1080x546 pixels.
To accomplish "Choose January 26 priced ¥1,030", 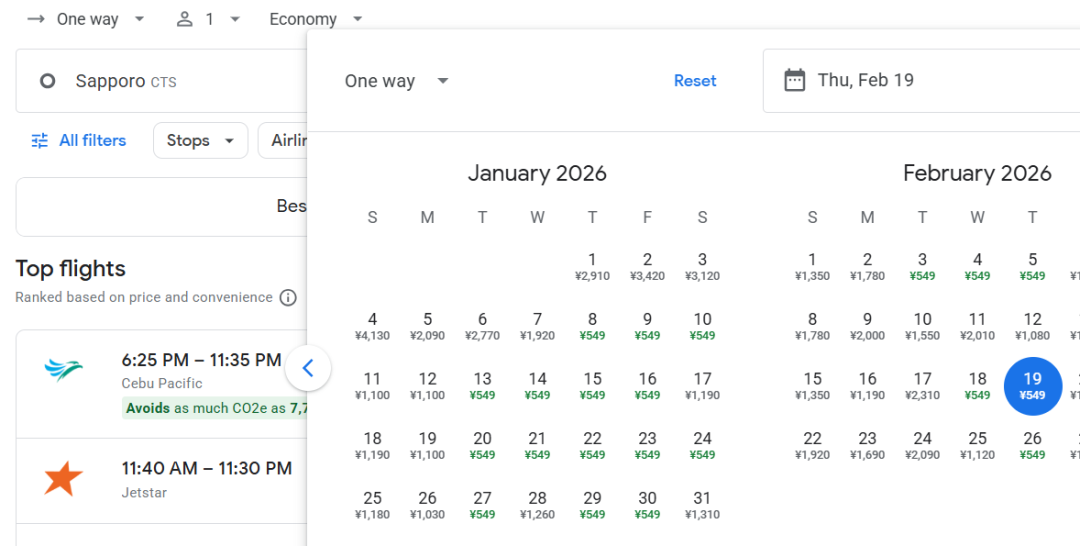I will 427,505.
